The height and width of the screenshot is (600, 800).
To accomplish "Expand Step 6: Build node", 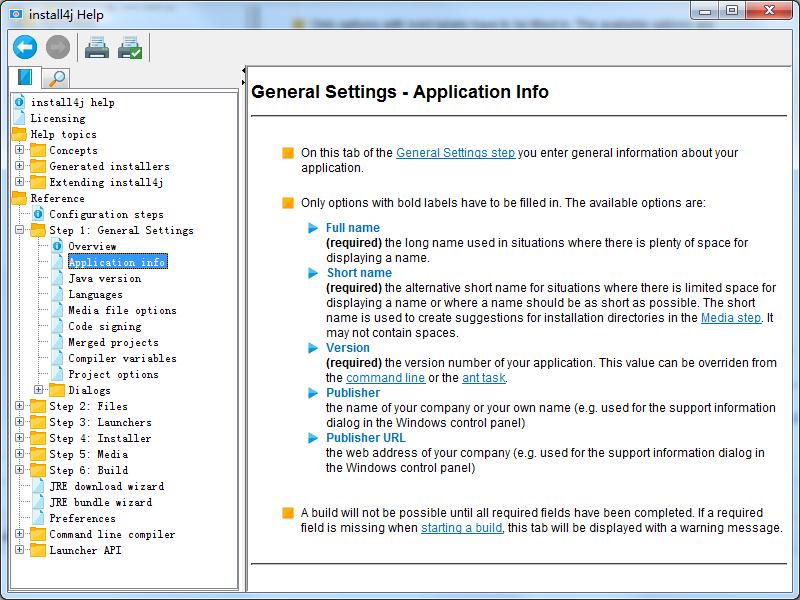I will click(19, 469).
